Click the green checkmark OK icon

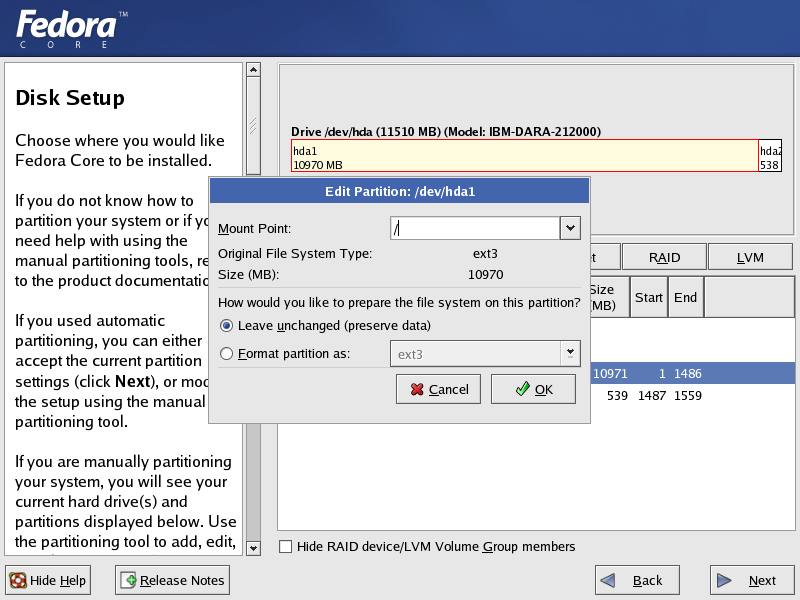(522, 389)
